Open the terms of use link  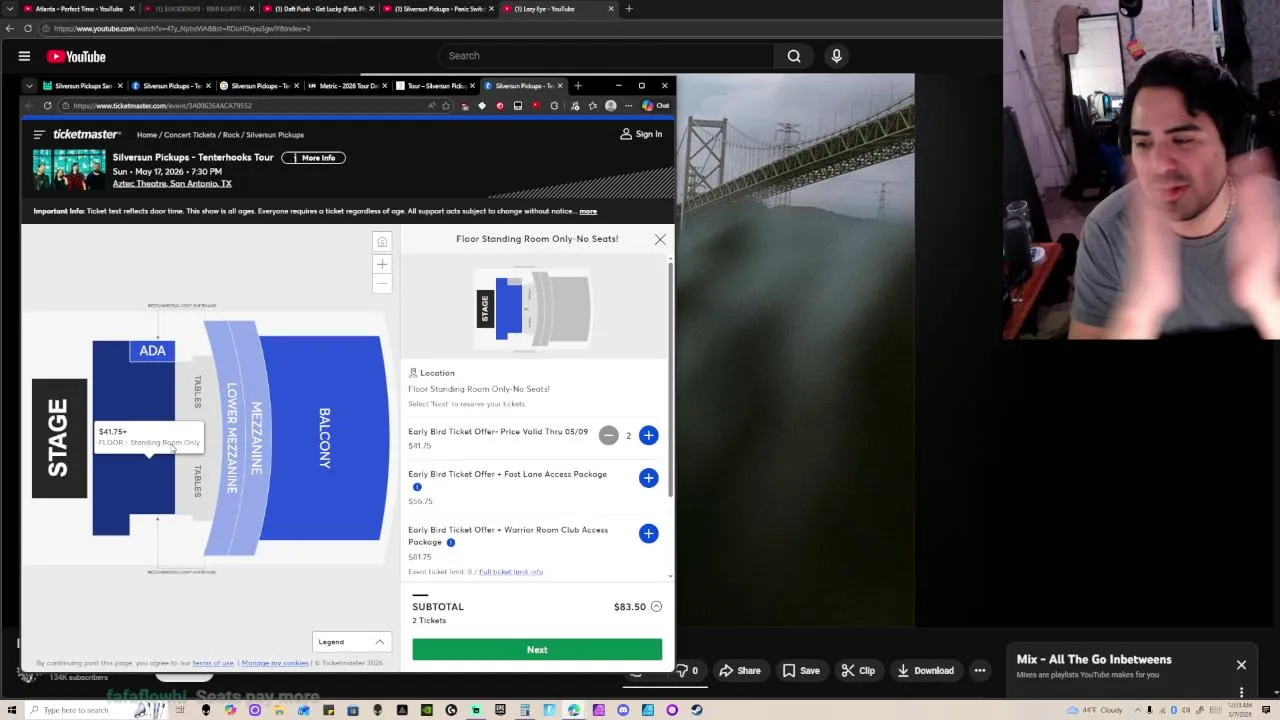[x=213, y=663]
